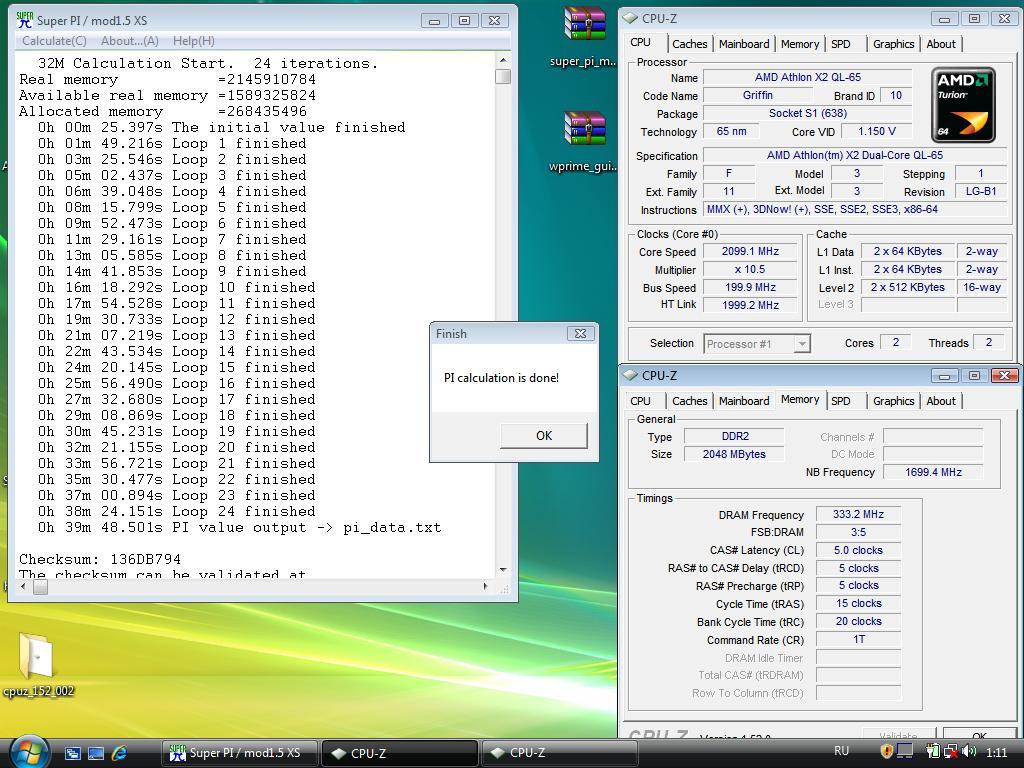The width and height of the screenshot is (1024, 768).
Task: Switch to Graphics tab in upper CPU-Z
Action: click(x=893, y=44)
